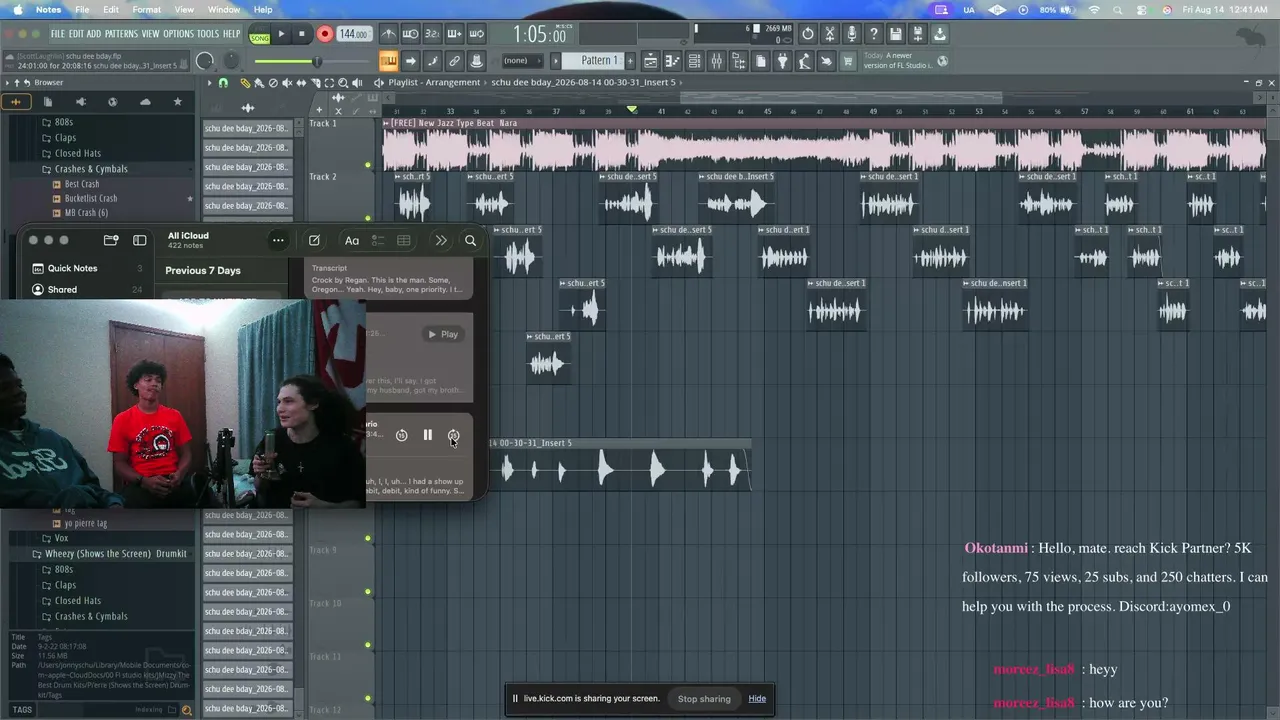Image resolution: width=1280 pixels, height=720 pixels.
Task: Pause the Notes audio recording playback
Action: coord(427,435)
